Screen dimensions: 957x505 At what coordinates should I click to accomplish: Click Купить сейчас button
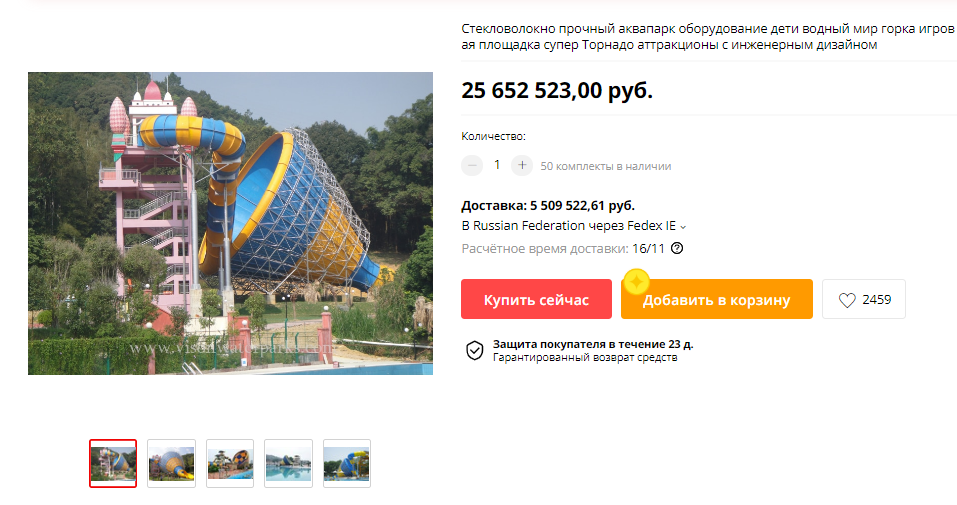click(536, 299)
